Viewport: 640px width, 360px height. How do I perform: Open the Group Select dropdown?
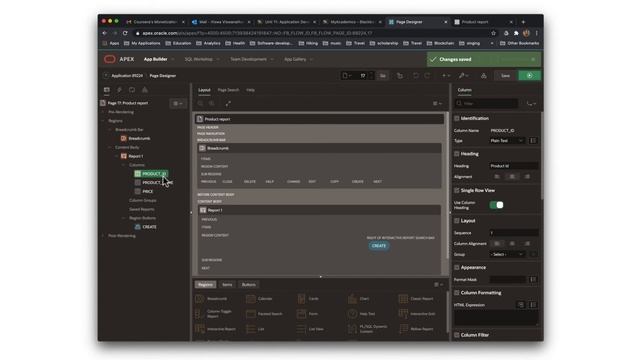pos(507,254)
